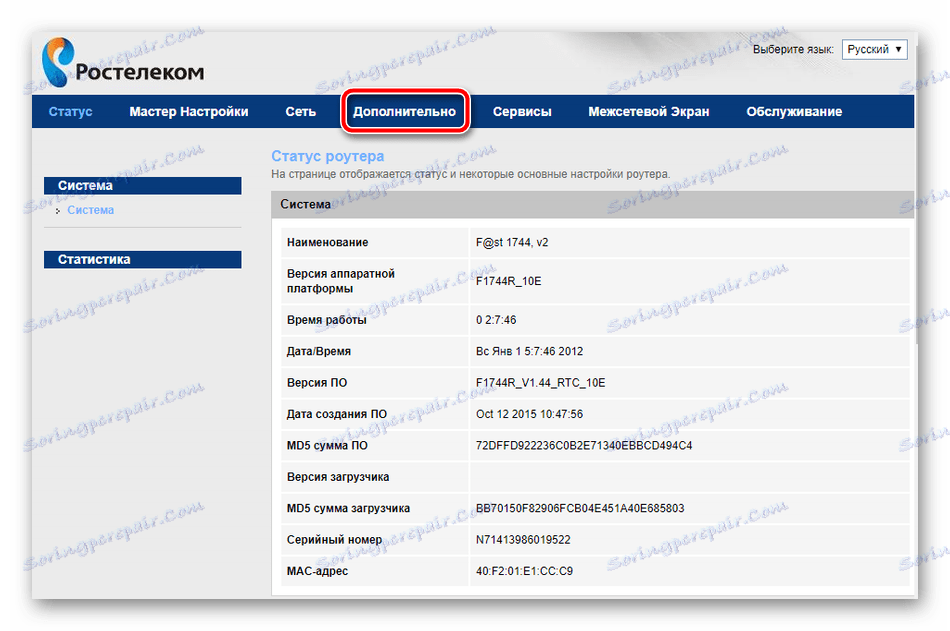Click the page description text under Статус роутера

click(x=471, y=175)
